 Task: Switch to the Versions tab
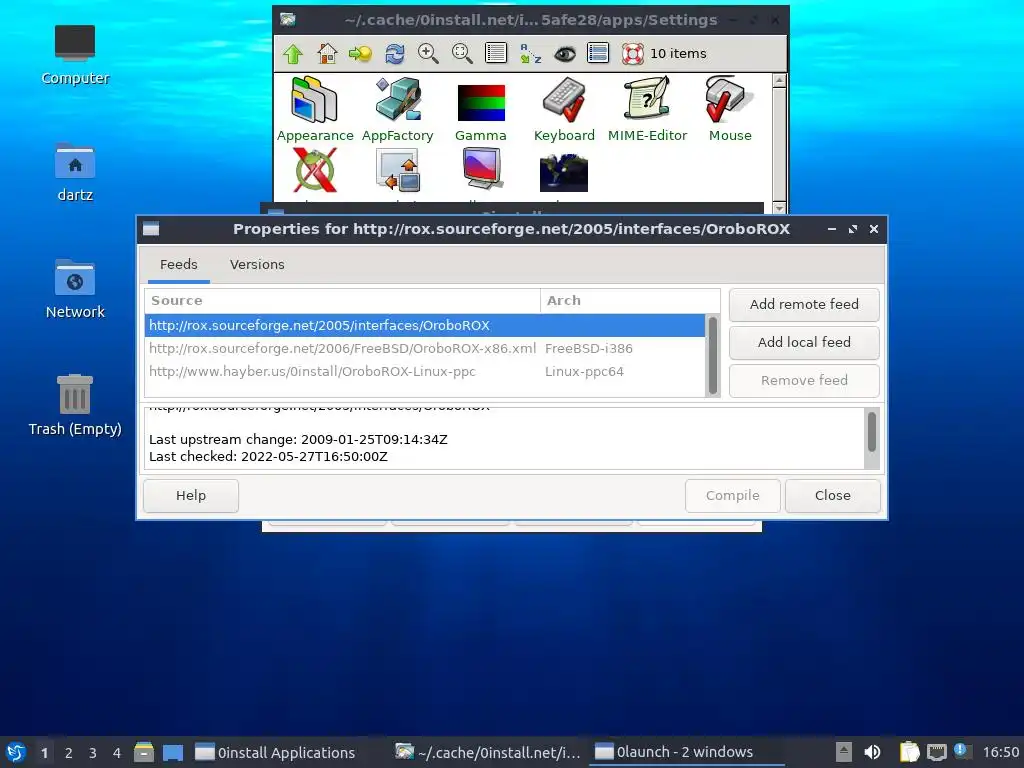click(257, 264)
